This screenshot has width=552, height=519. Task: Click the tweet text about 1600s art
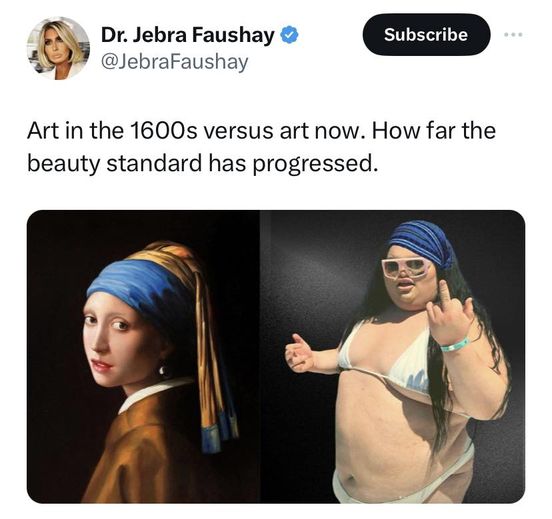pyautogui.click(x=261, y=147)
